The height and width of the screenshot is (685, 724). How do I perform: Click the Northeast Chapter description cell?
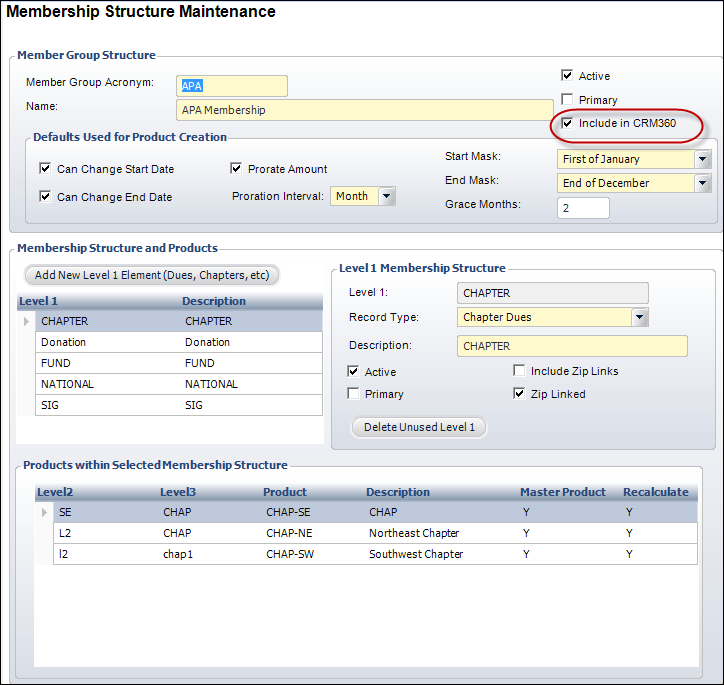(414, 533)
